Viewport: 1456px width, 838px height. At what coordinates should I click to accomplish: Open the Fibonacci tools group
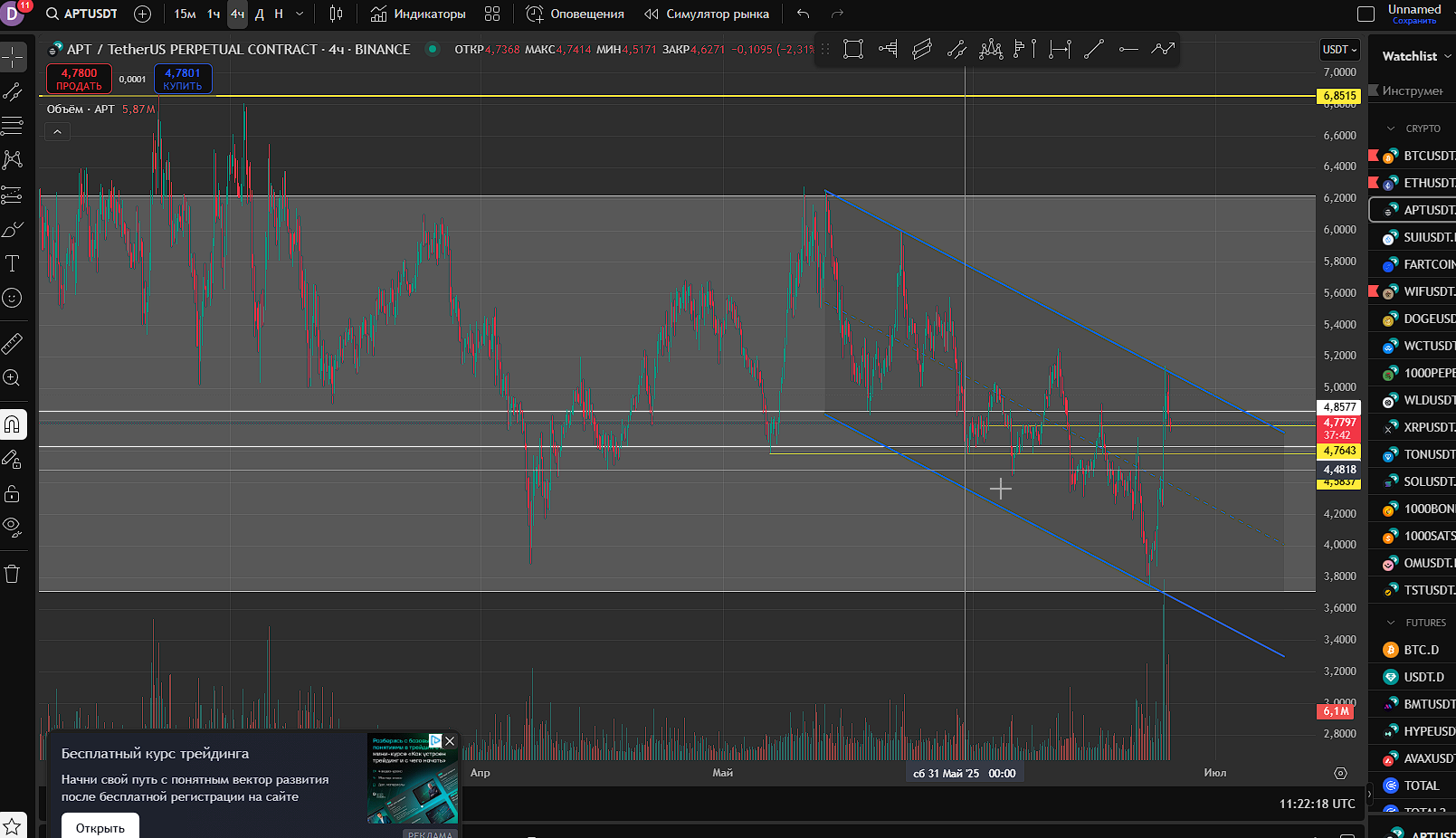(13, 126)
